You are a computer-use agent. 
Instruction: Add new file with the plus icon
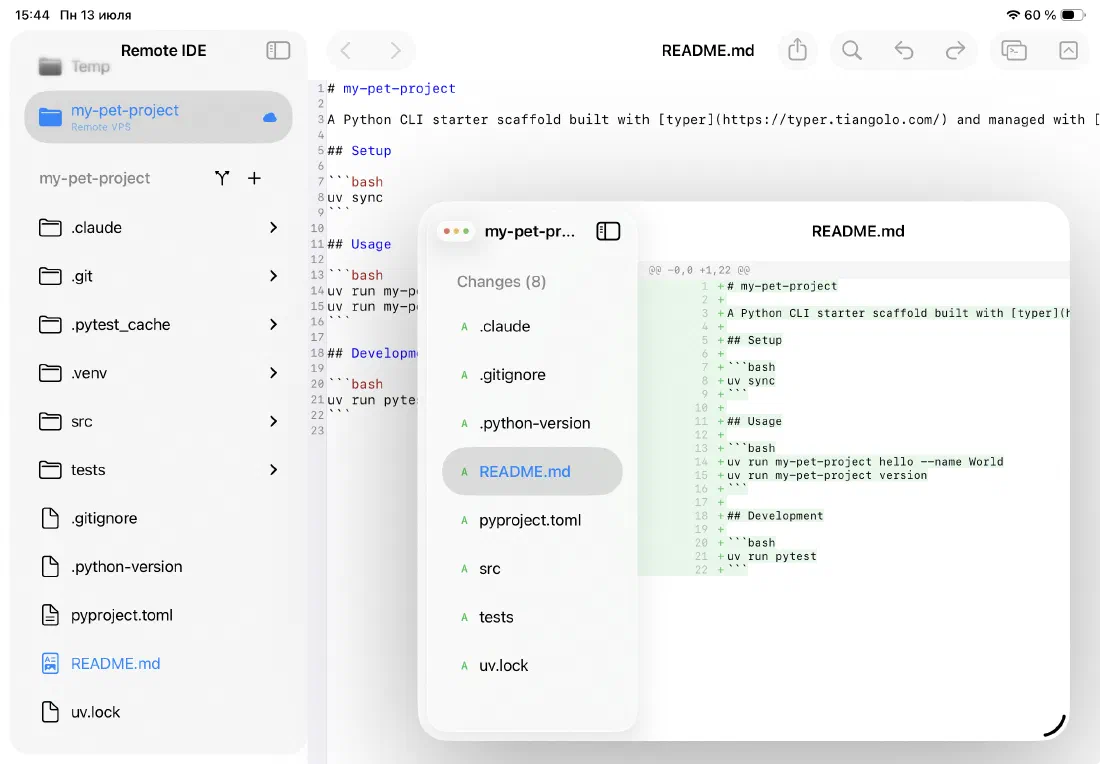(x=254, y=178)
